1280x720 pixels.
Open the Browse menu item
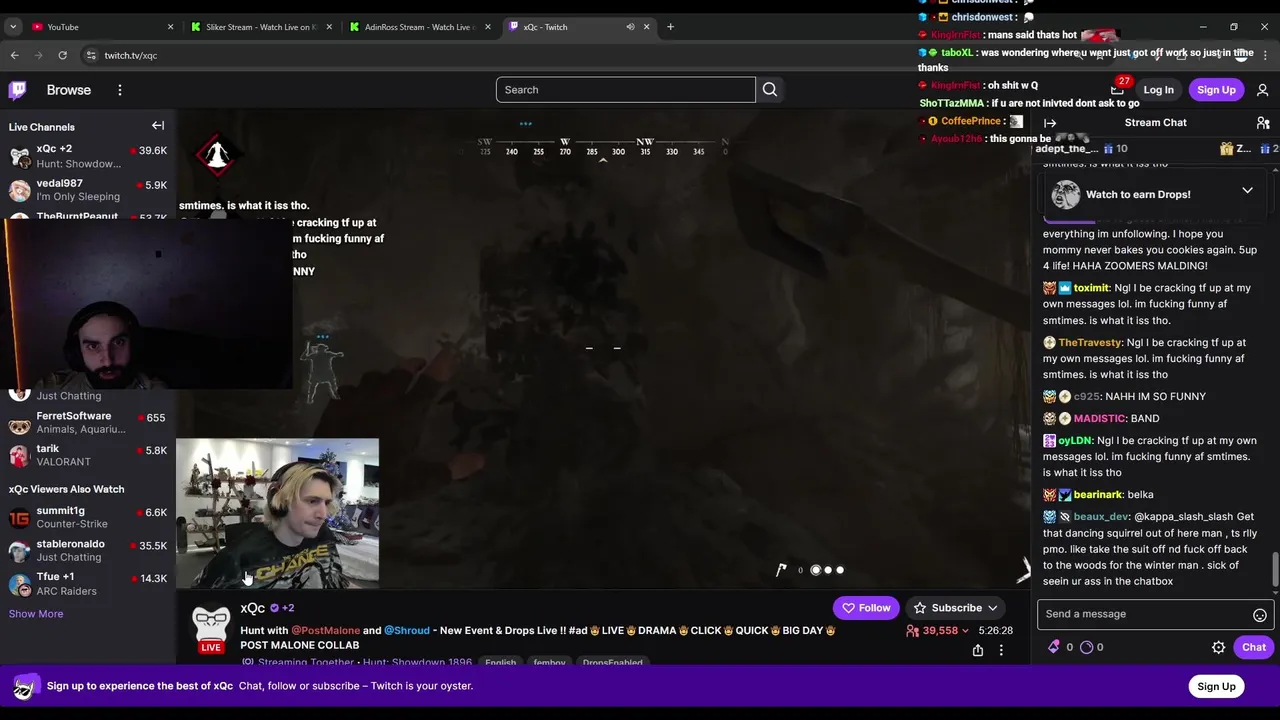(x=69, y=90)
